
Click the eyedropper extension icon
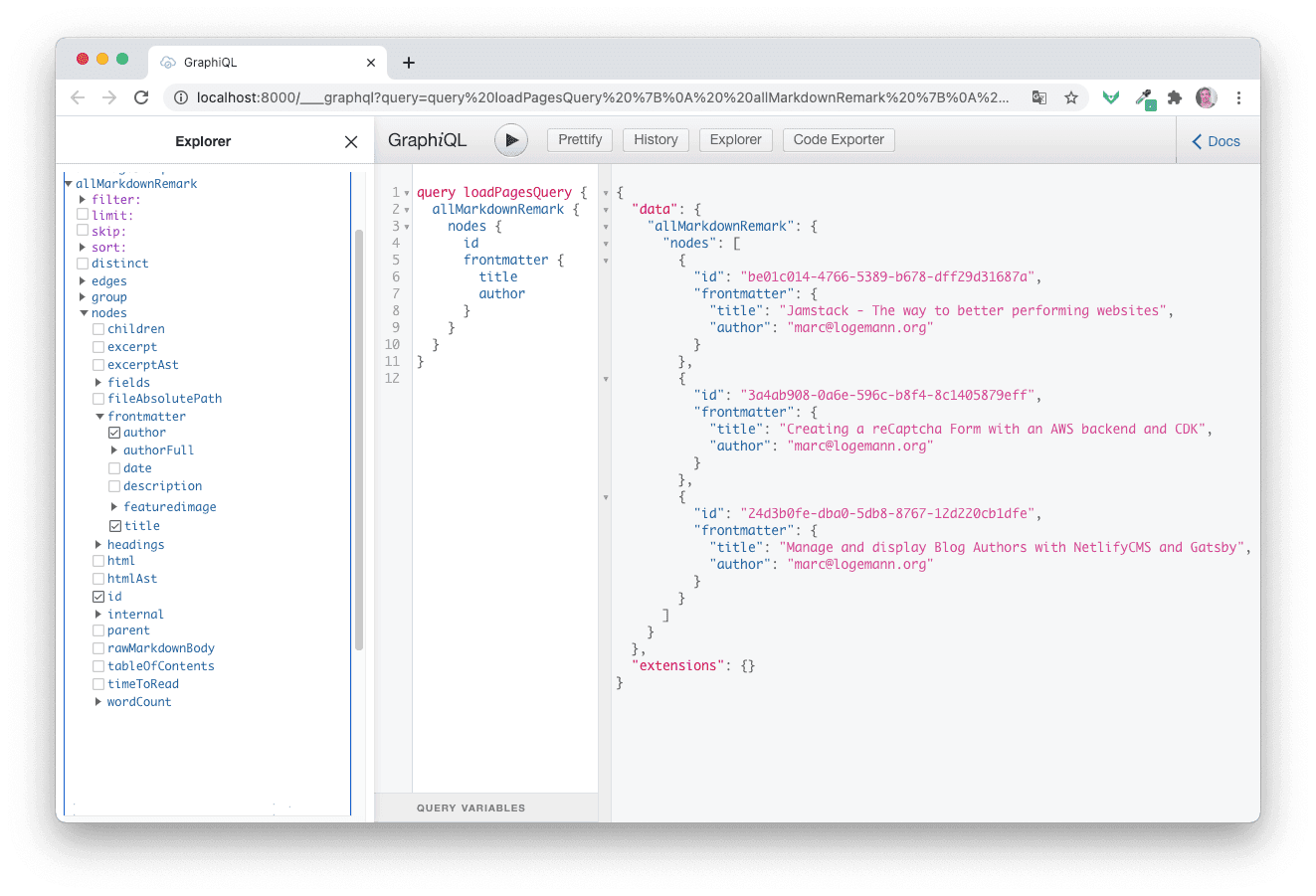click(1145, 98)
